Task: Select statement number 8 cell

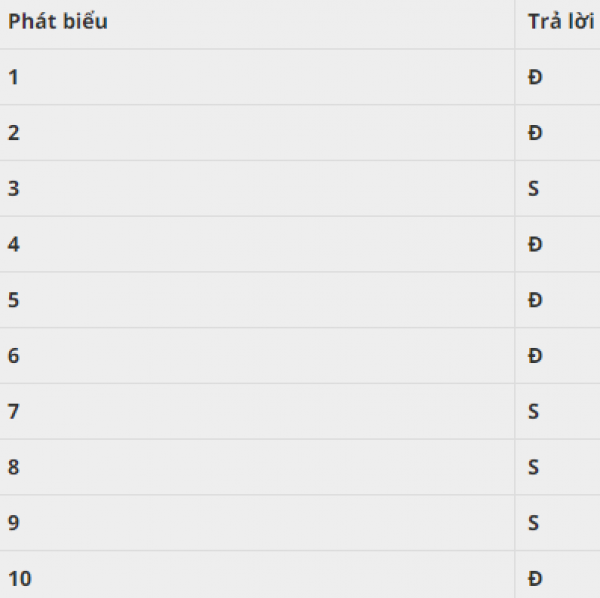Action: 14,467
